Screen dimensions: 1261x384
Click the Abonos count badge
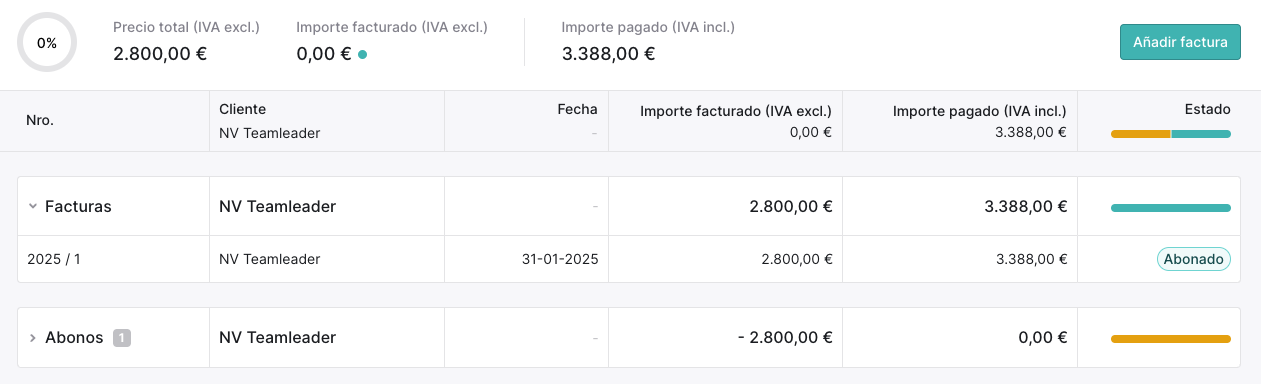click(x=122, y=338)
